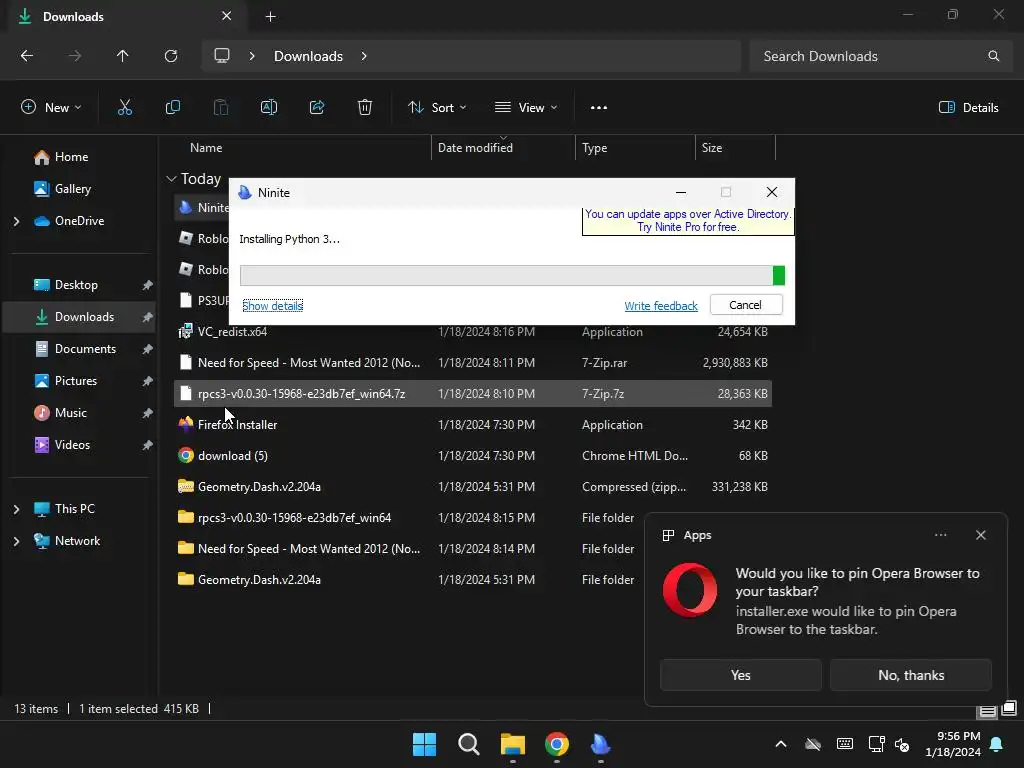Click the Ninite icon on taskbar
The image size is (1024, 768).
tap(601, 744)
